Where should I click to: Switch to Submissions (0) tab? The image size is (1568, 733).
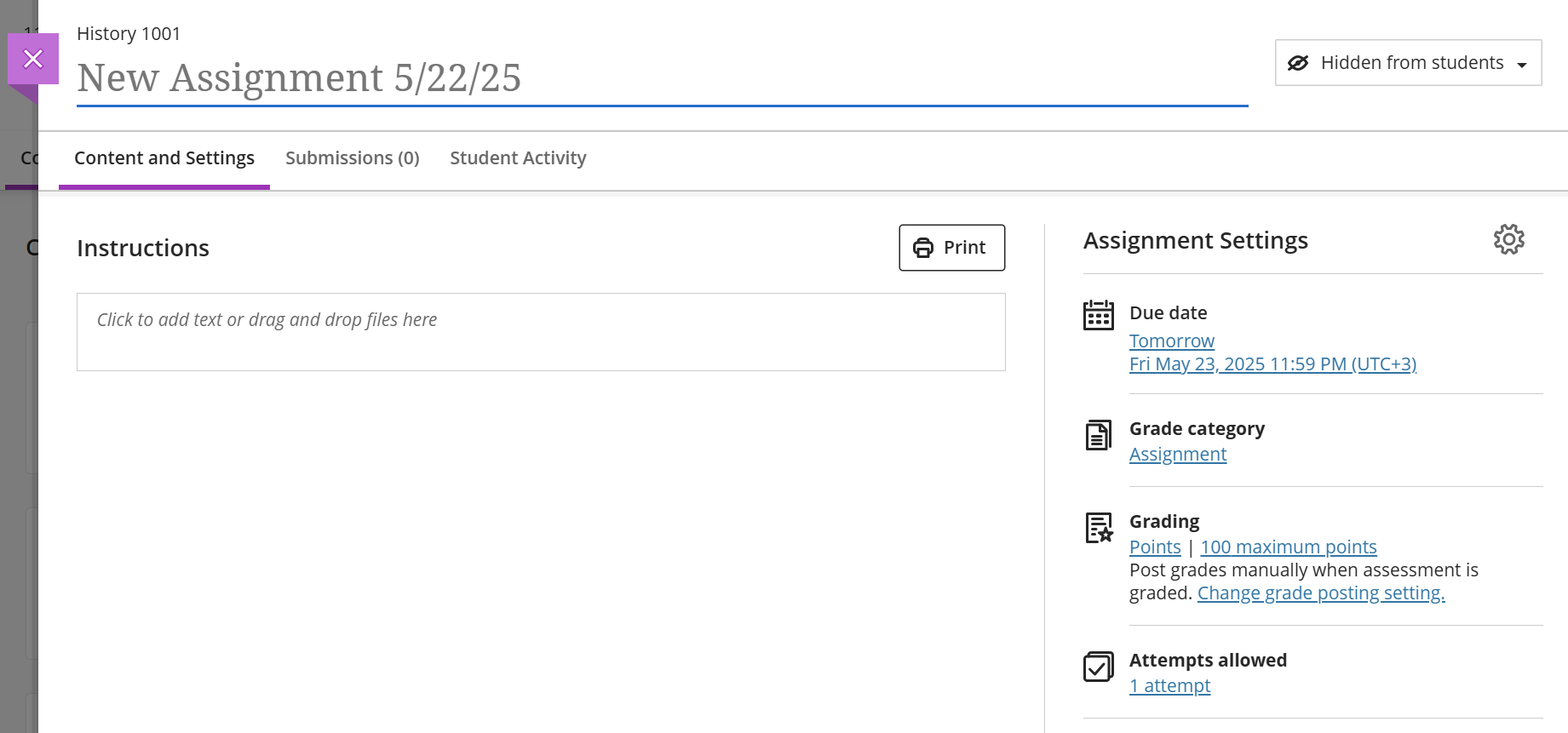point(352,158)
